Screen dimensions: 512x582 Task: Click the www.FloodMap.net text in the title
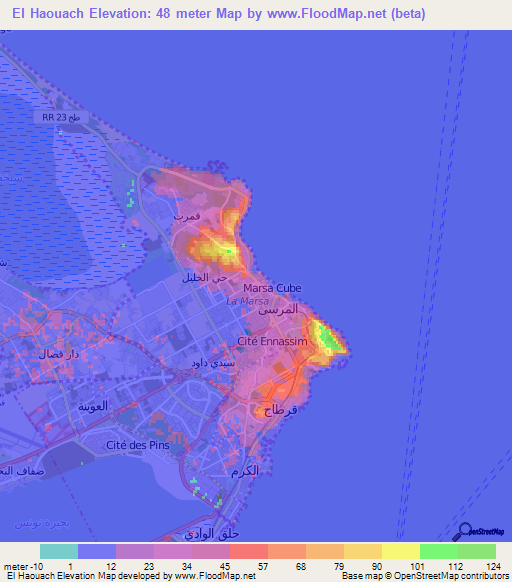coord(327,13)
